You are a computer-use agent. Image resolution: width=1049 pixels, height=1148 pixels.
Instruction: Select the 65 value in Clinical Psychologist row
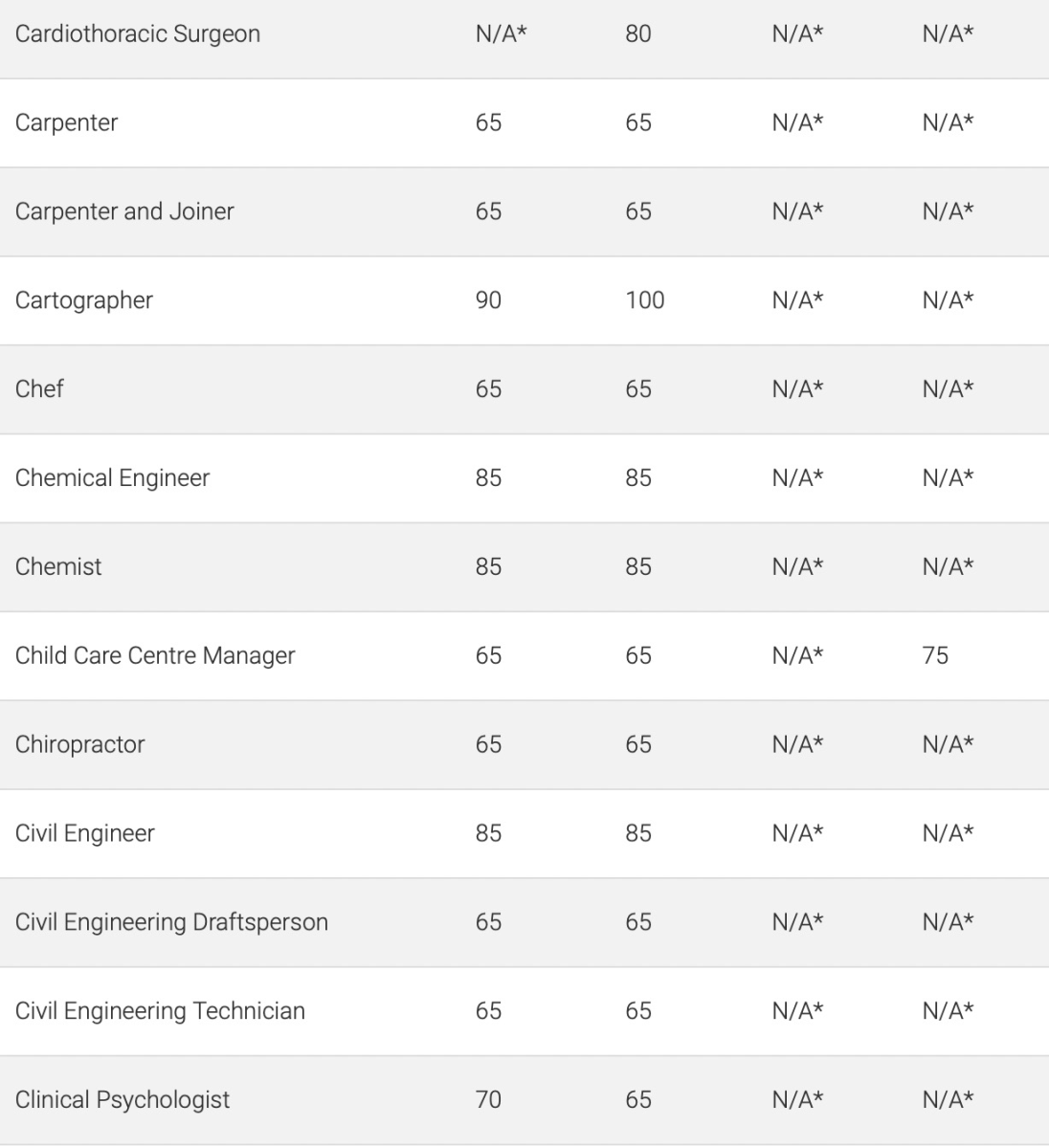638,1100
